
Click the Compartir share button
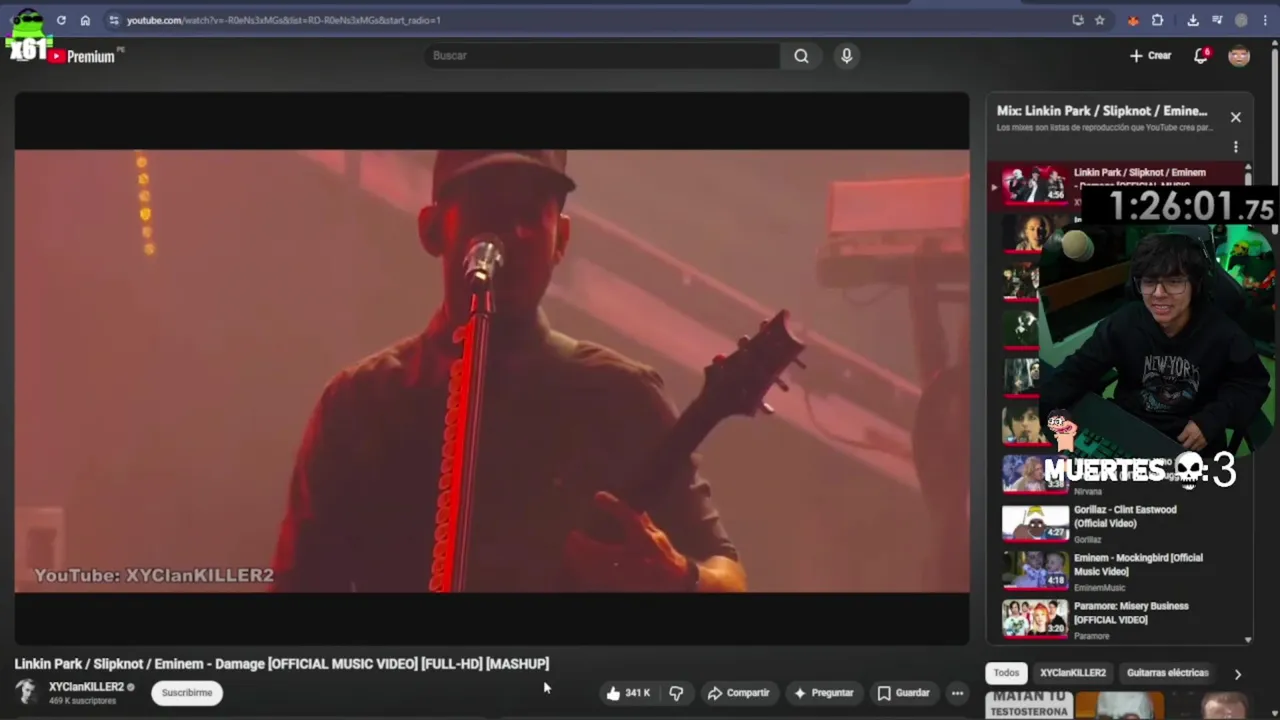coord(739,692)
